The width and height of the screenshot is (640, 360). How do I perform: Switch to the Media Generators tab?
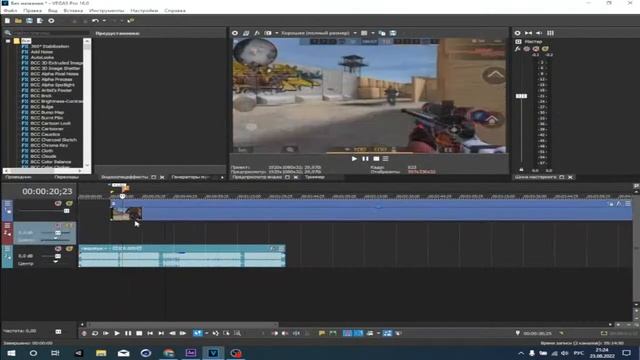coord(191,177)
